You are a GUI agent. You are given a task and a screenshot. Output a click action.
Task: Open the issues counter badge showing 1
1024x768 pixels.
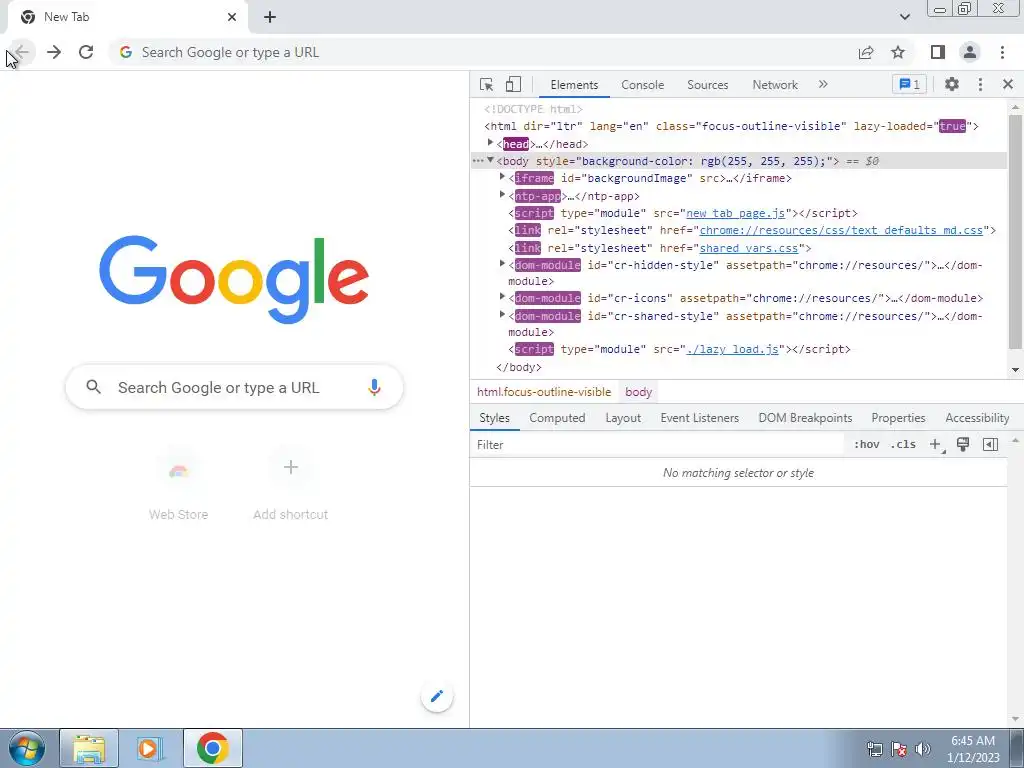909,84
